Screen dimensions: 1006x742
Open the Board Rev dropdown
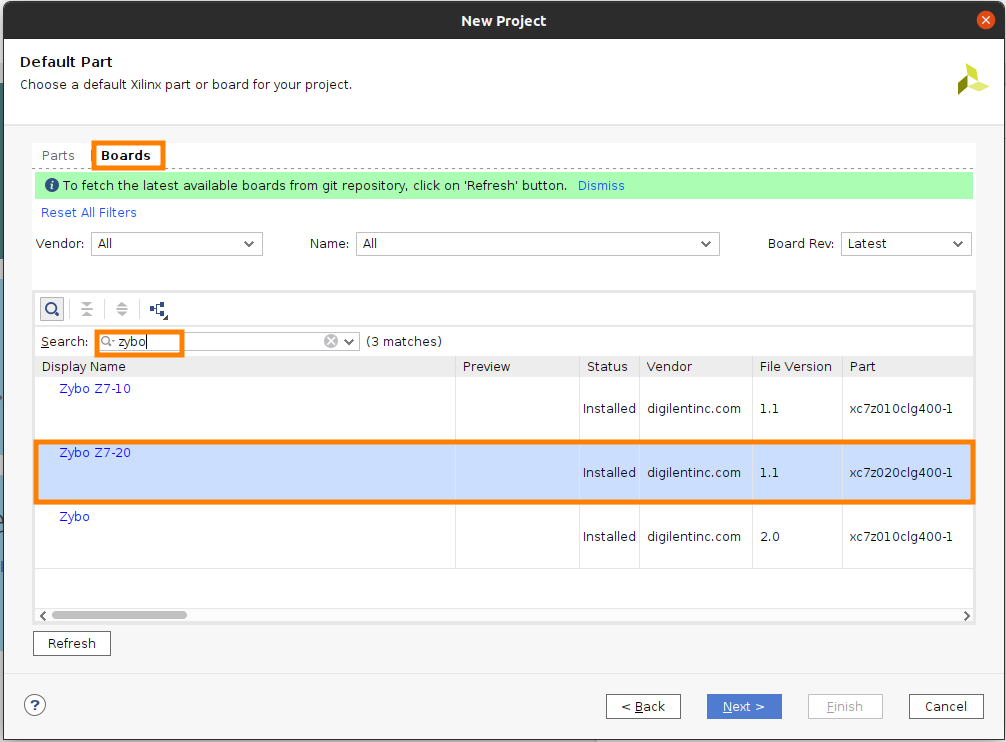click(x=906, y=244)
